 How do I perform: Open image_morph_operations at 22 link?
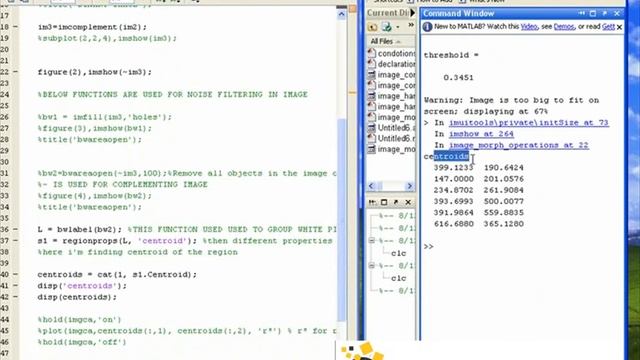[519, 145]
